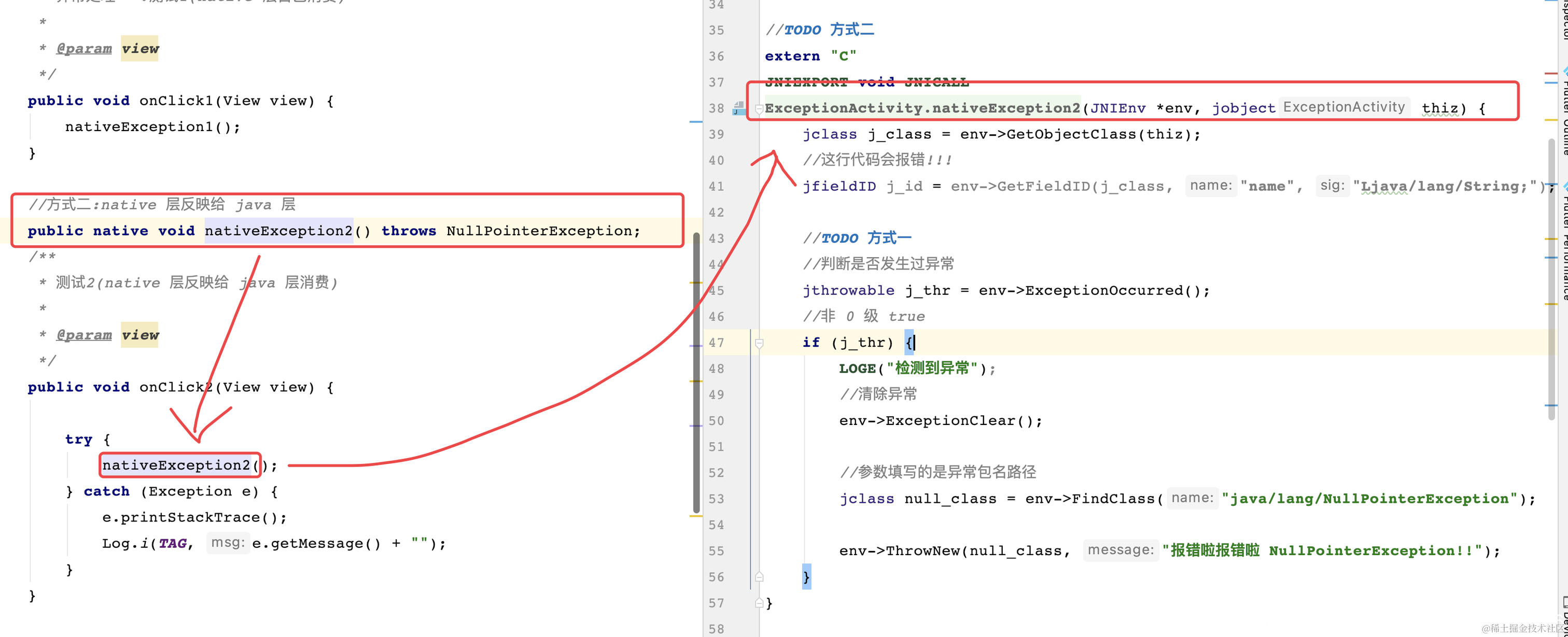Click the right editor vertical scrollbar
Screen dimensions: 1568x637
point(1551,280)
